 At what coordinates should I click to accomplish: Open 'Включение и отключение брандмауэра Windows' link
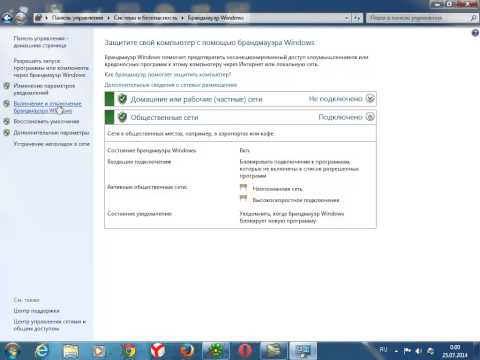[x=47, y=107]
